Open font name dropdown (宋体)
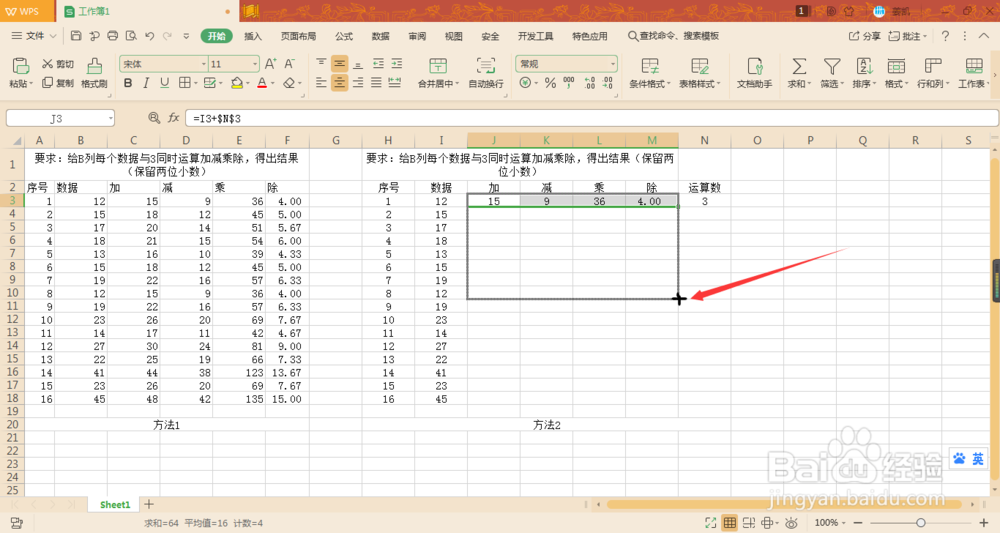This screenshot has width=1000, height=533. [x=204, y=64]
